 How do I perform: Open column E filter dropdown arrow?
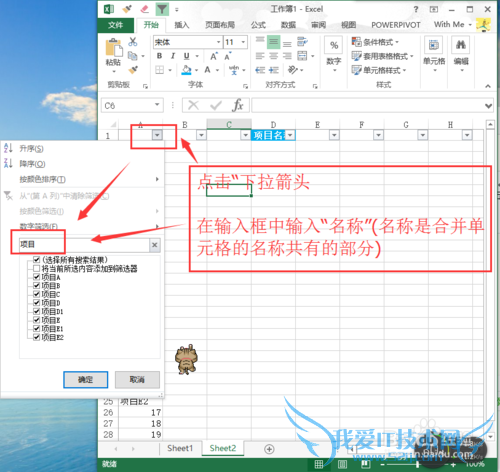click(334, 135)
